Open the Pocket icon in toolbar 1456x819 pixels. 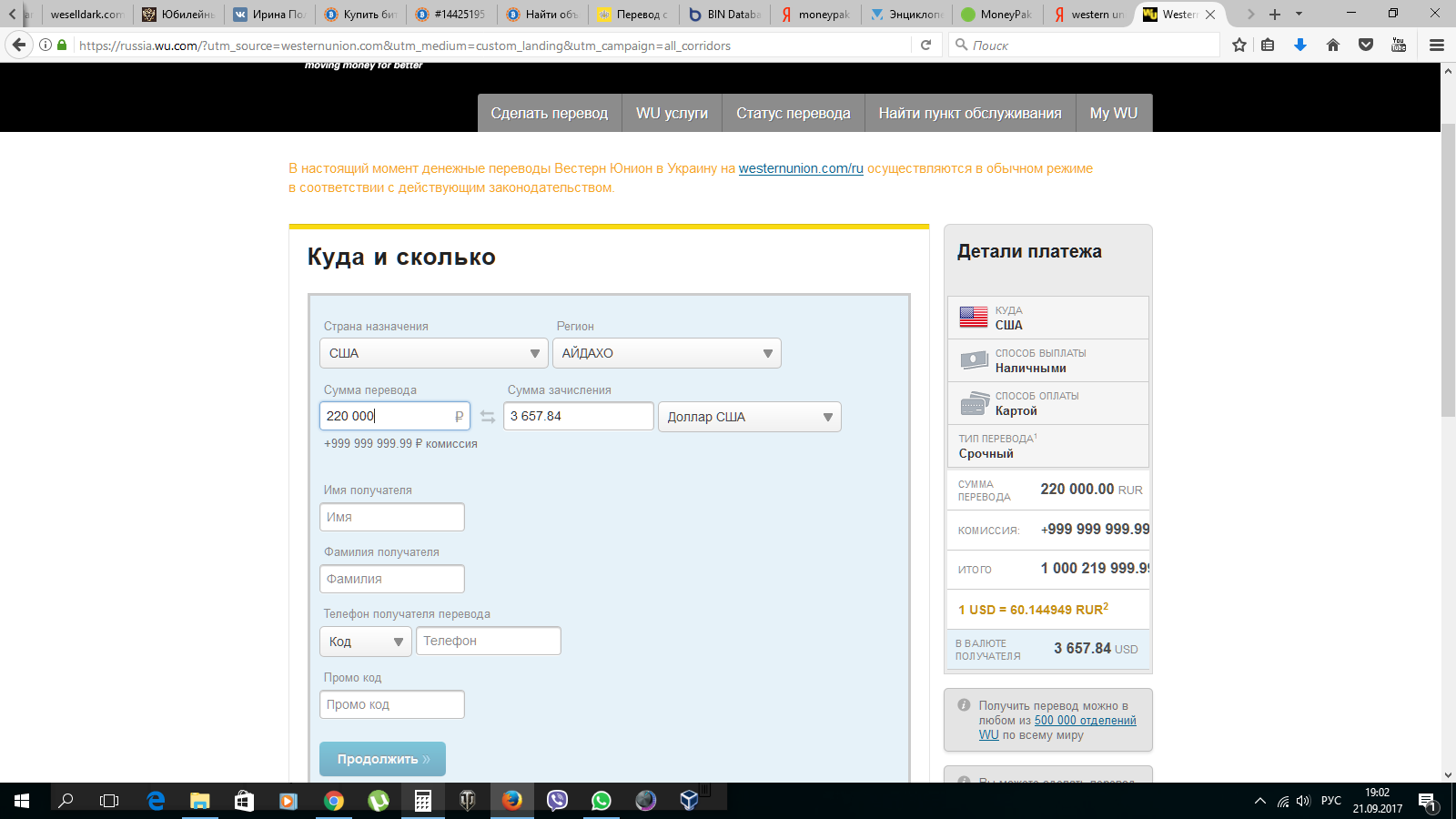point(1366,45)
